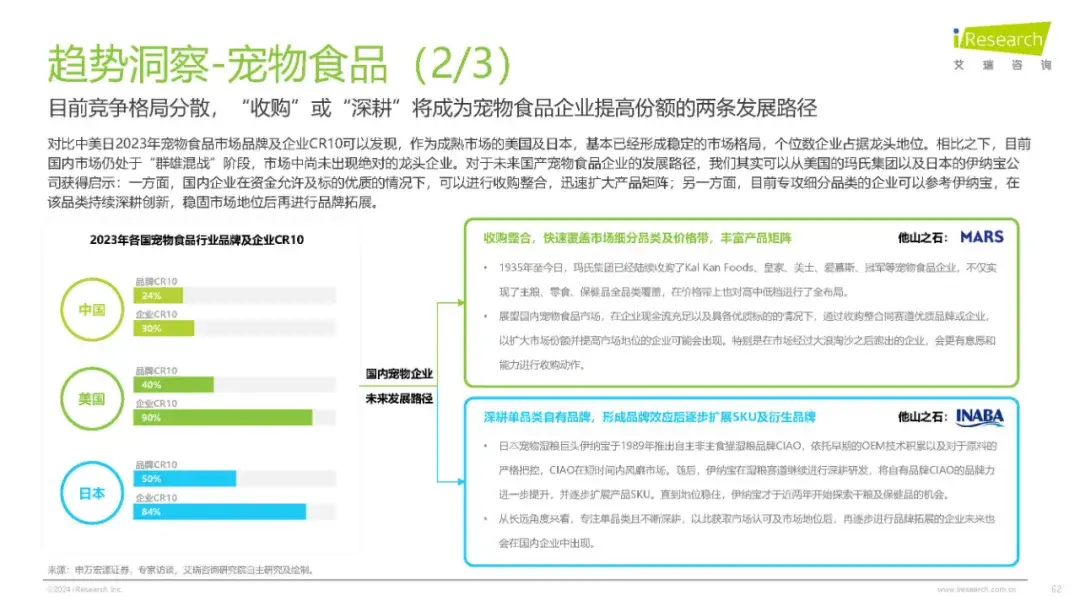Click the 国内宠物企业 center label
1080x607 pixels.
[x=398, y=374]
